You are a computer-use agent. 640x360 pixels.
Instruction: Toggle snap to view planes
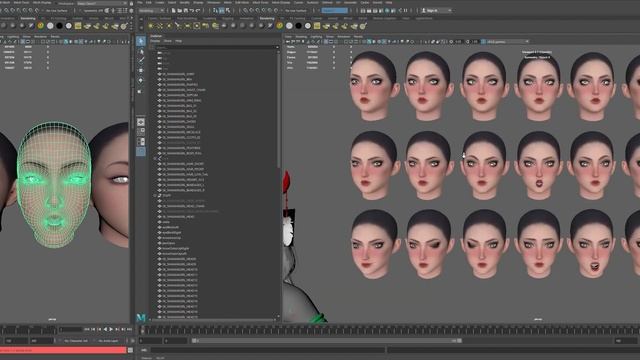(x=271, y=11)
